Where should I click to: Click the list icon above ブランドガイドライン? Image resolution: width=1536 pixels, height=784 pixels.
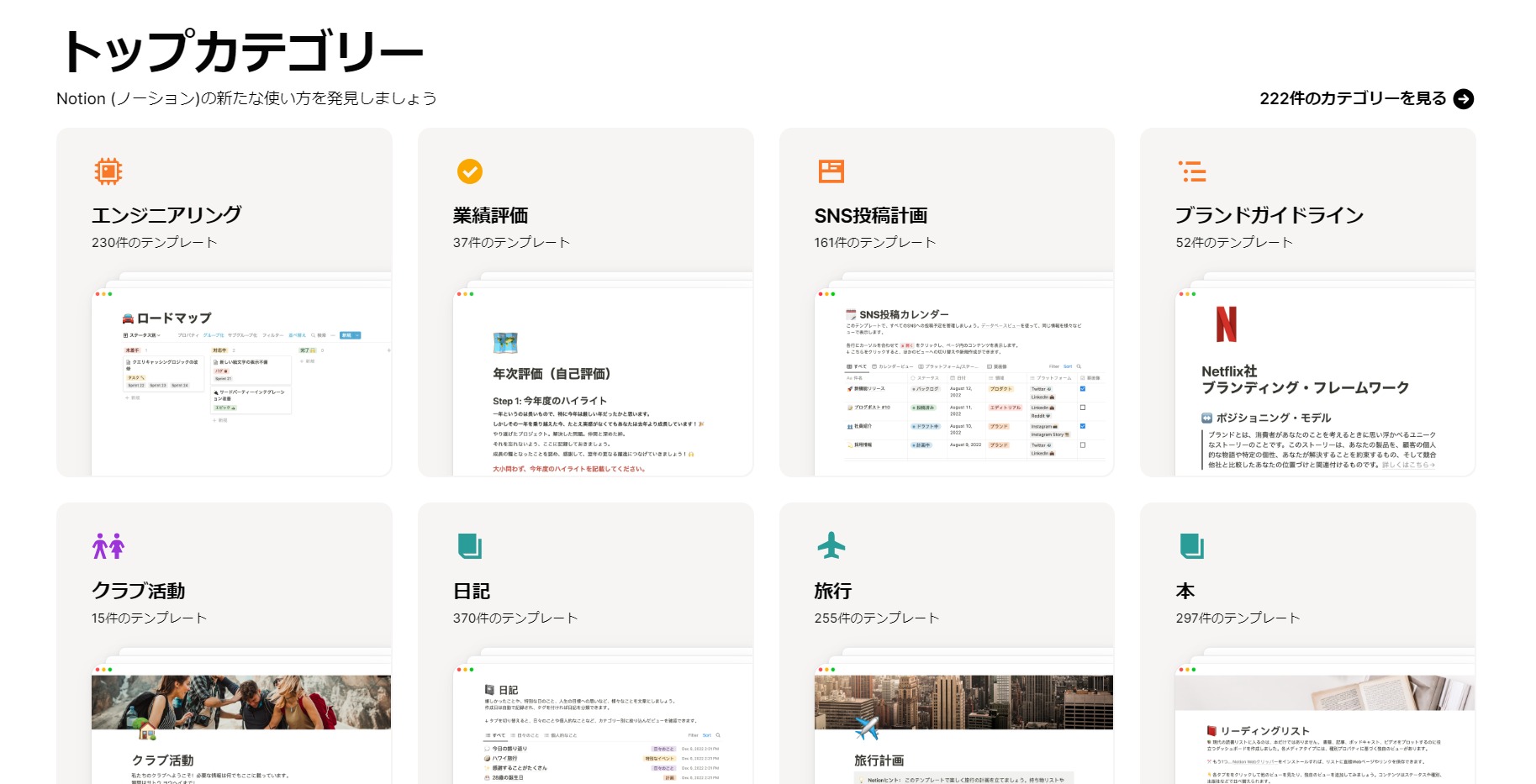tap(1191, 171)
